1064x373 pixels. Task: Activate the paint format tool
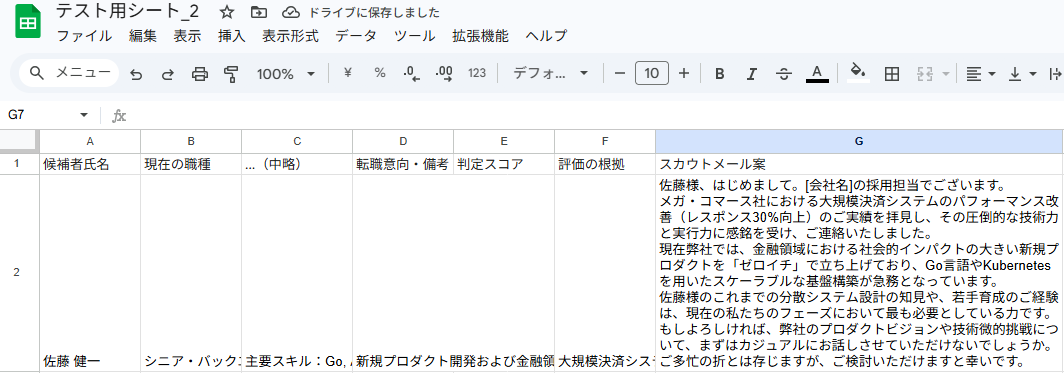[231, 74]
